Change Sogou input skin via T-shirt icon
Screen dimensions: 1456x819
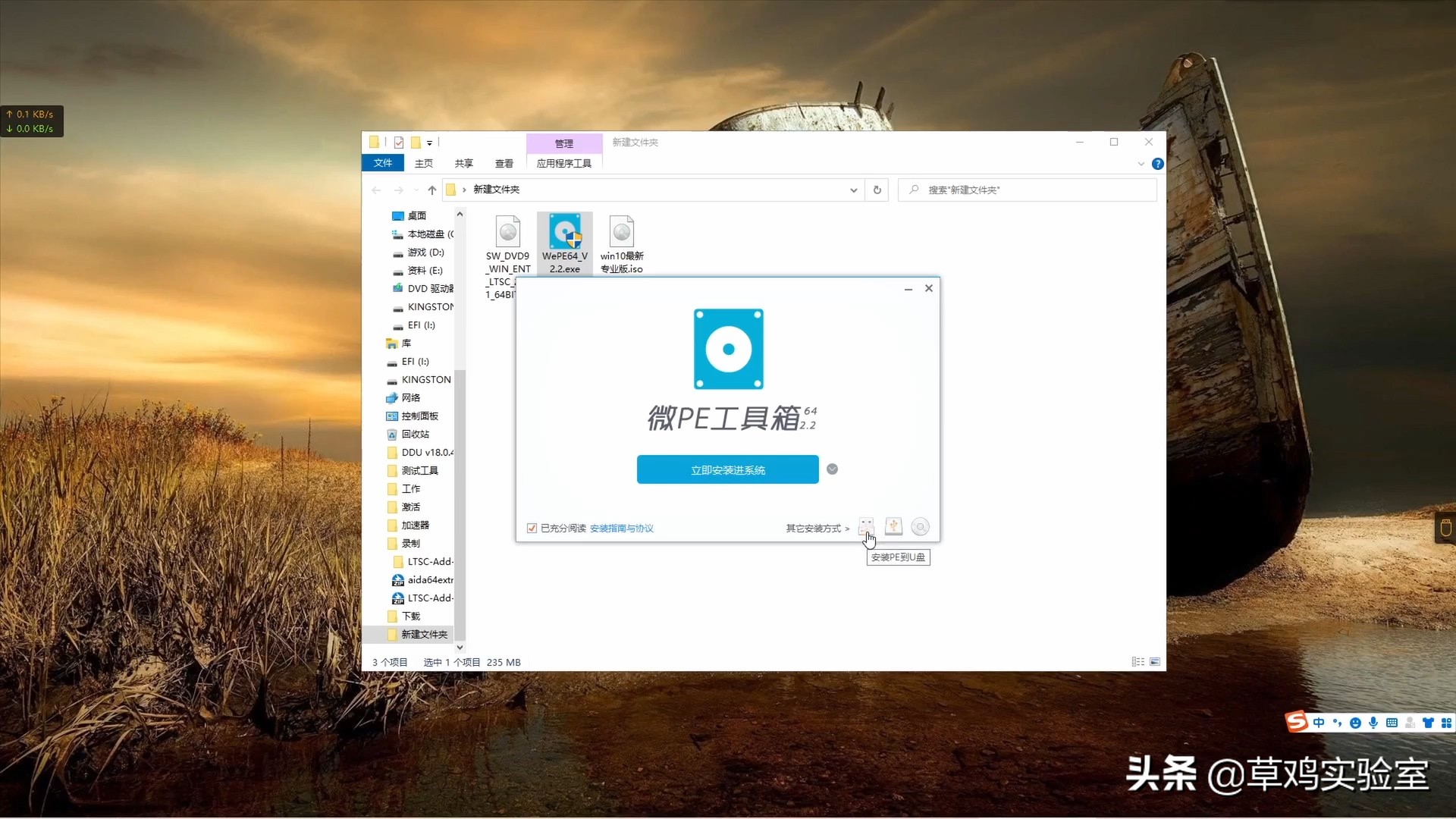1429,722
